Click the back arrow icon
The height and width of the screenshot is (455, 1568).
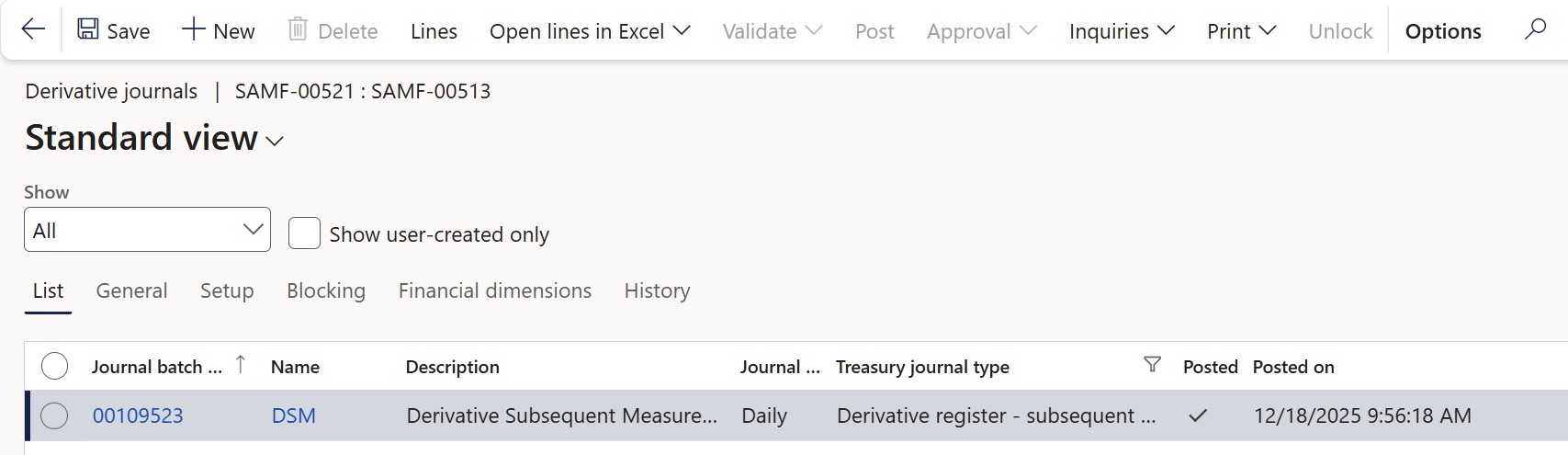pyautogui.click(x=33, y=30)
